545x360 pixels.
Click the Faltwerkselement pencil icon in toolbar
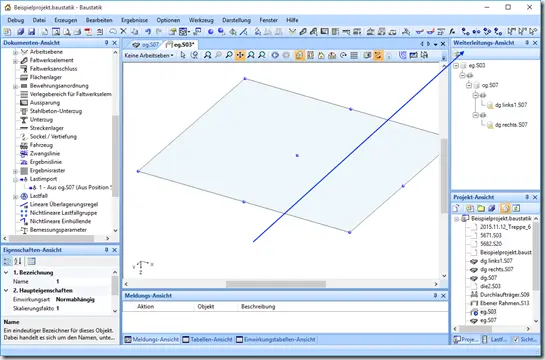pyautogui.click(x=303, y=32)
